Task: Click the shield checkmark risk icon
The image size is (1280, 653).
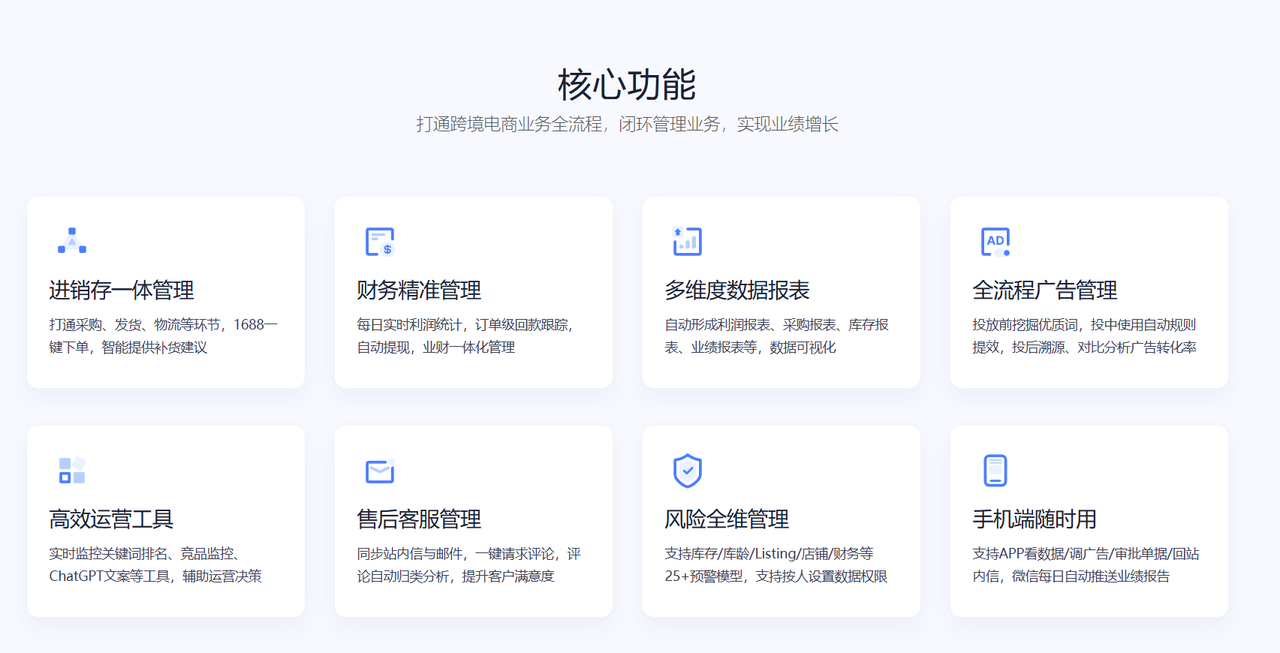Action: pos(687,470)
